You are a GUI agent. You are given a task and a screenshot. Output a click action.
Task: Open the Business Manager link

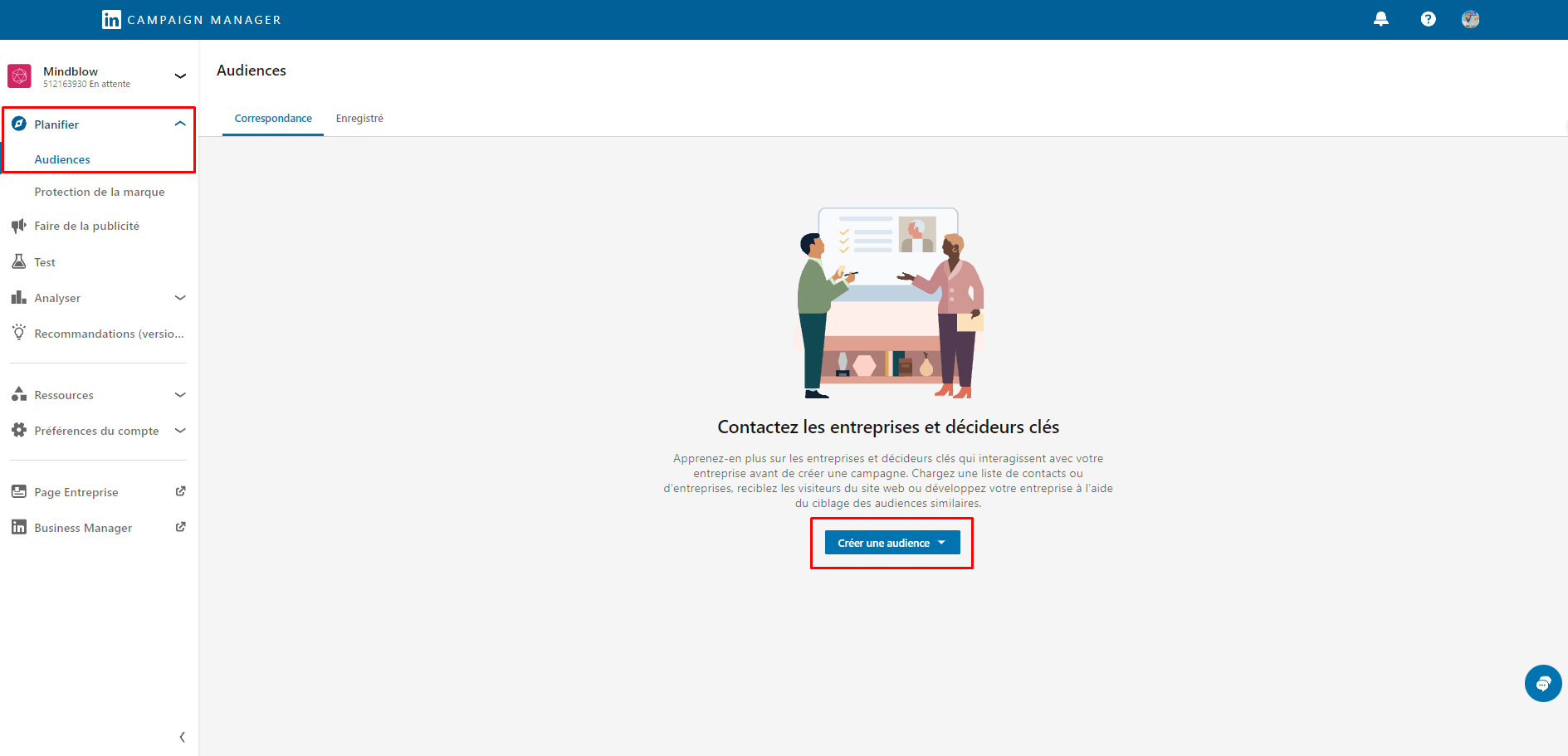[83, 528]
